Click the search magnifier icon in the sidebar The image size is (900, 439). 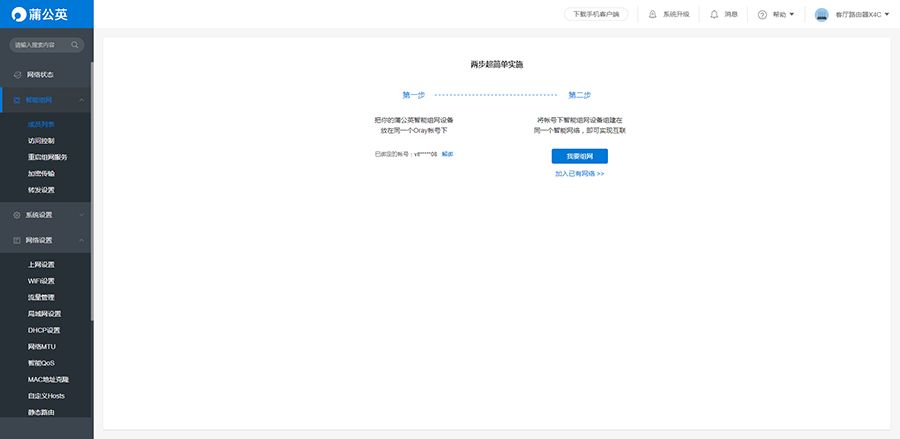[x=75, y=45]
